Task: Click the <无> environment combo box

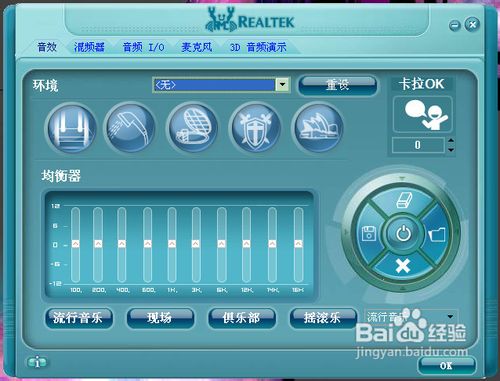Action: pos(221,85)
